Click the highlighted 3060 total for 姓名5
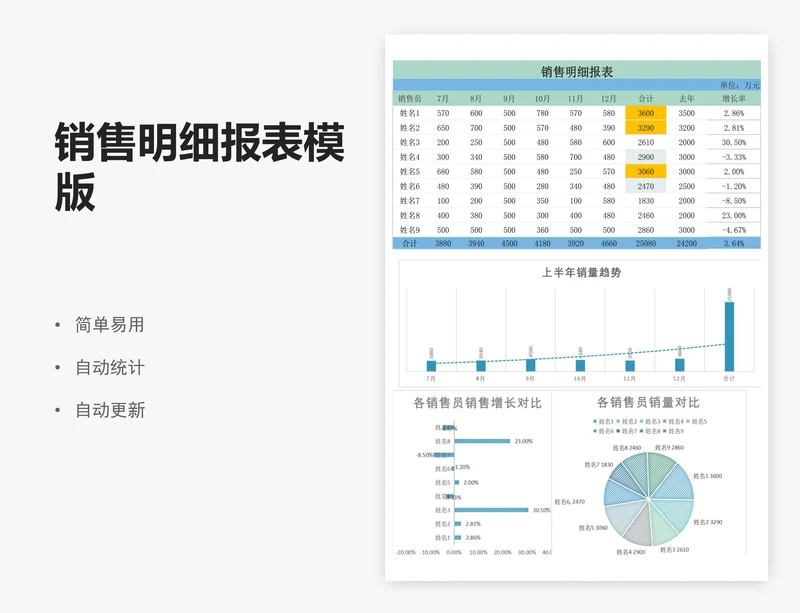 pyautogui.click(x=645, y=171)
